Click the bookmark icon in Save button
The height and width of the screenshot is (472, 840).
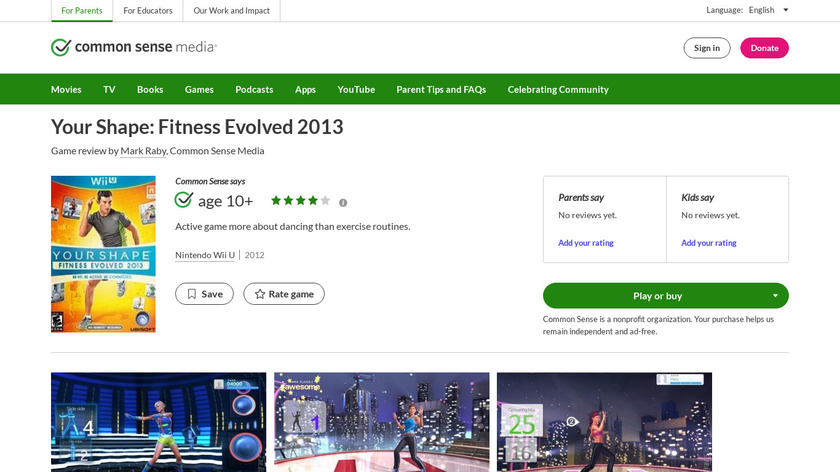coord(192,294)
